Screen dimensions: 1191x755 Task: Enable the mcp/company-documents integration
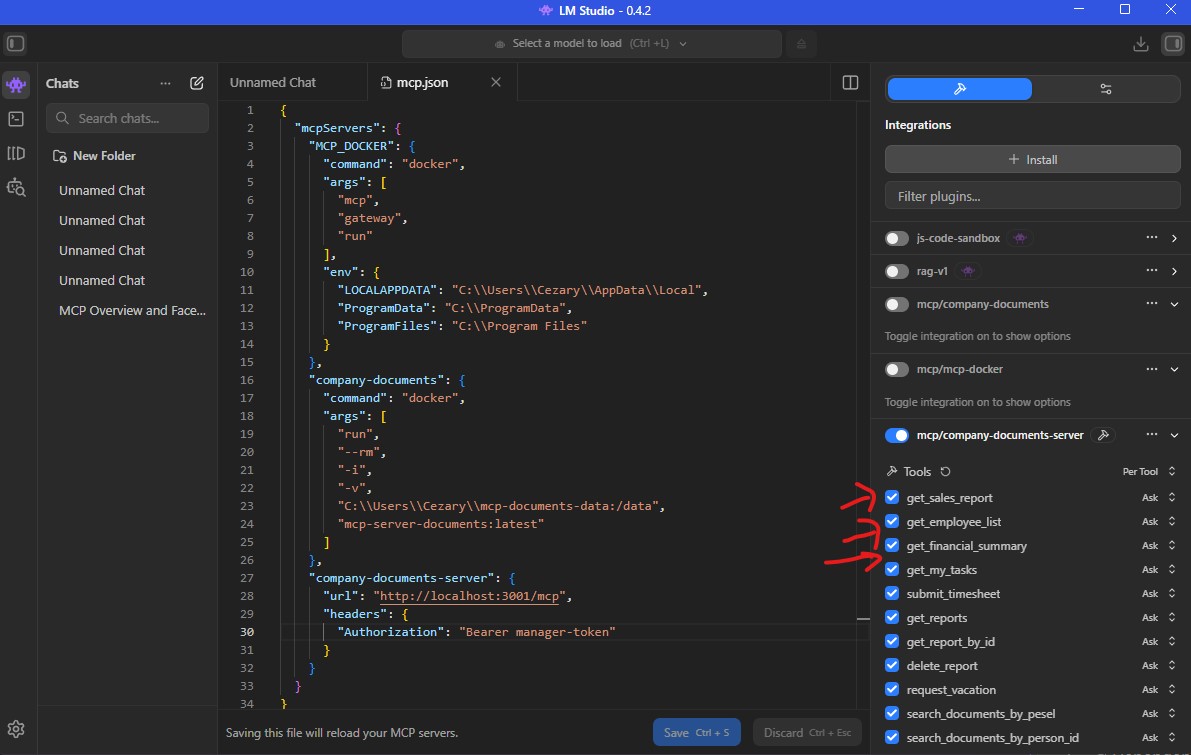pyautogui.click(x=897, y=305)
